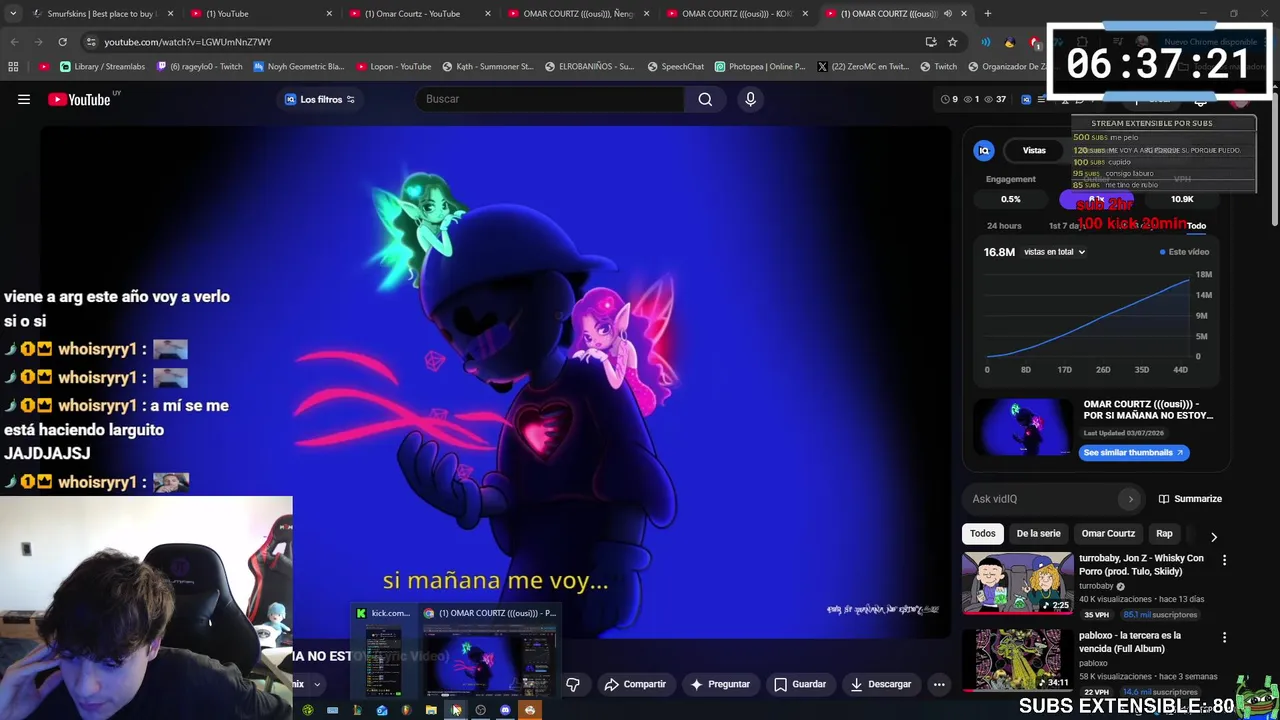Click the magnifier search button
Screen dimensions: 1280x720
(x=705, y=99)
